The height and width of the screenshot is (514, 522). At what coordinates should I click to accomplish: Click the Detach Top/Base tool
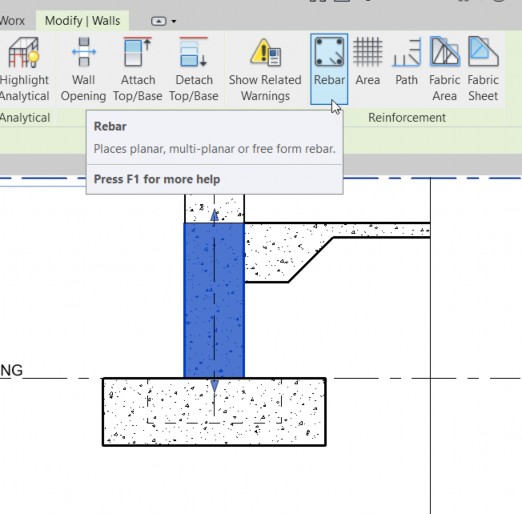tap(194, 69)
